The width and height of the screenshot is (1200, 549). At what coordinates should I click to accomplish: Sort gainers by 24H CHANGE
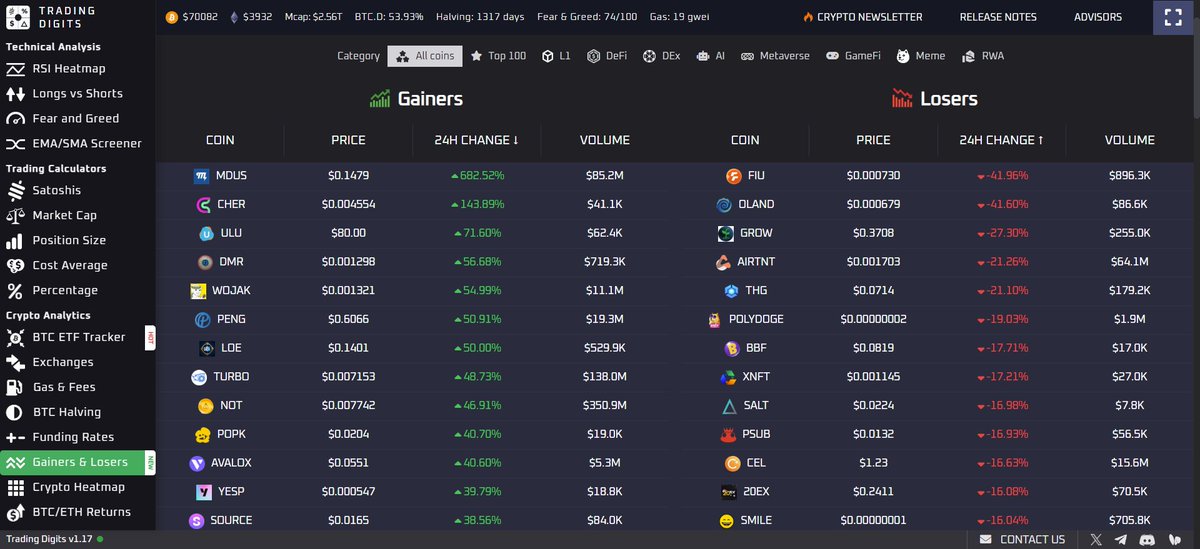(x=476, y=140)
